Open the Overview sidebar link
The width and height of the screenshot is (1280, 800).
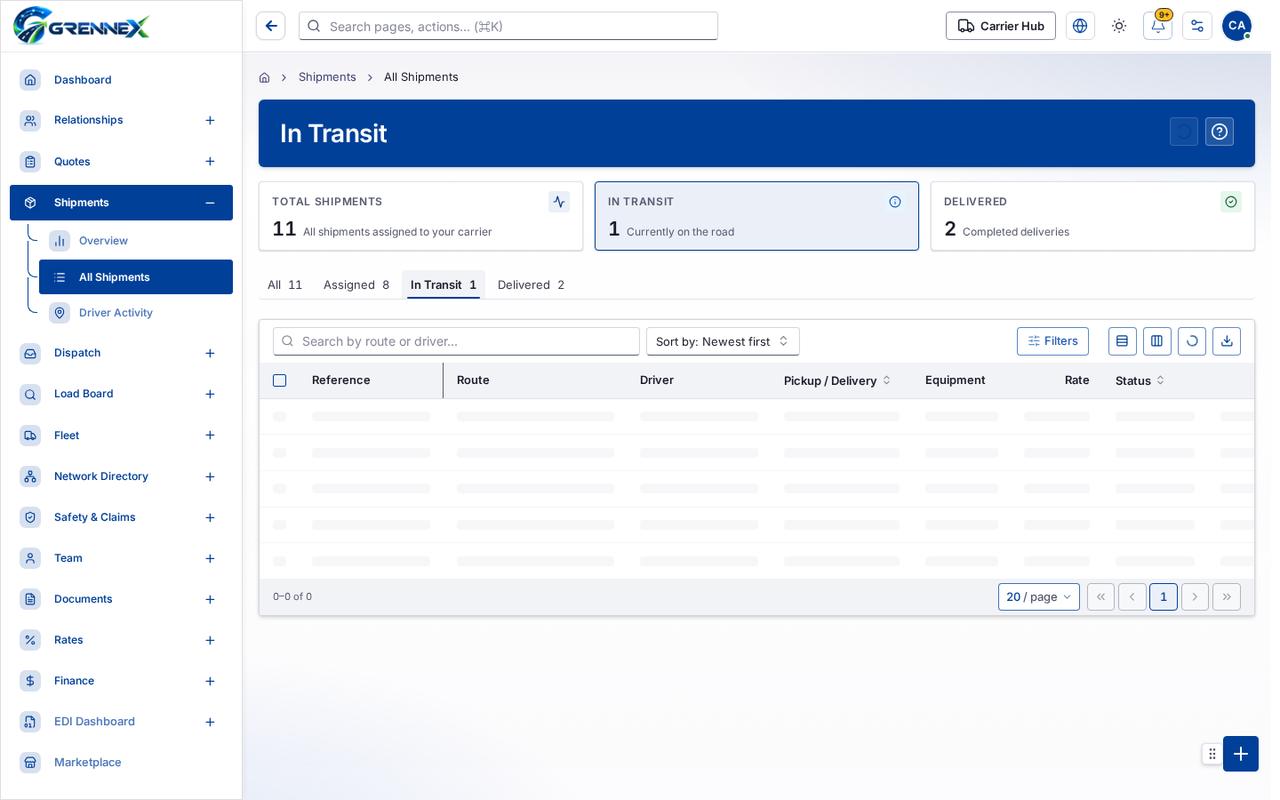pos(136,241)
